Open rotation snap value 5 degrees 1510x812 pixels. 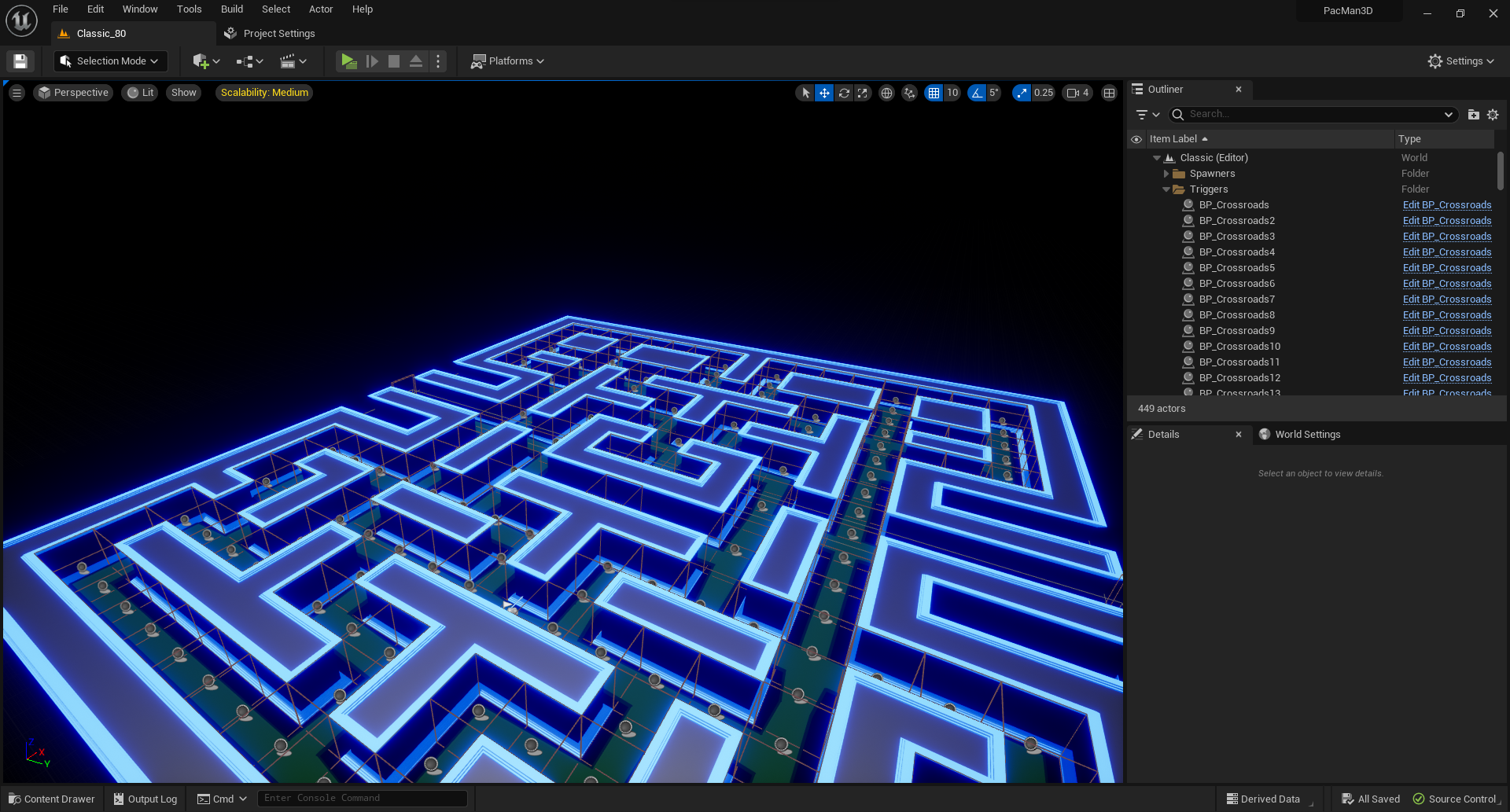994,93
